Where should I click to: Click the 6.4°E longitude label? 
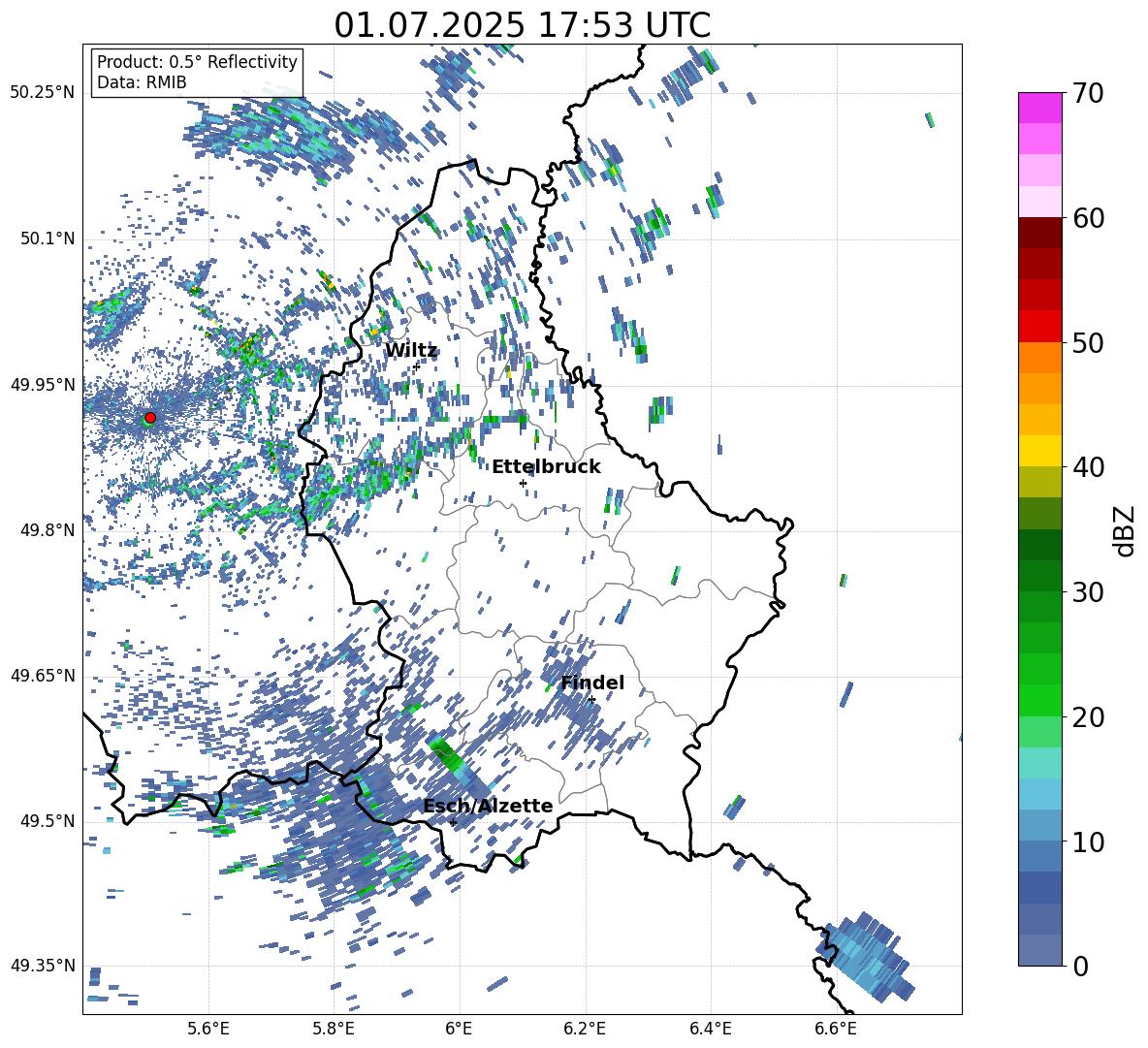pyautogui.click(x=710, y=1029)
